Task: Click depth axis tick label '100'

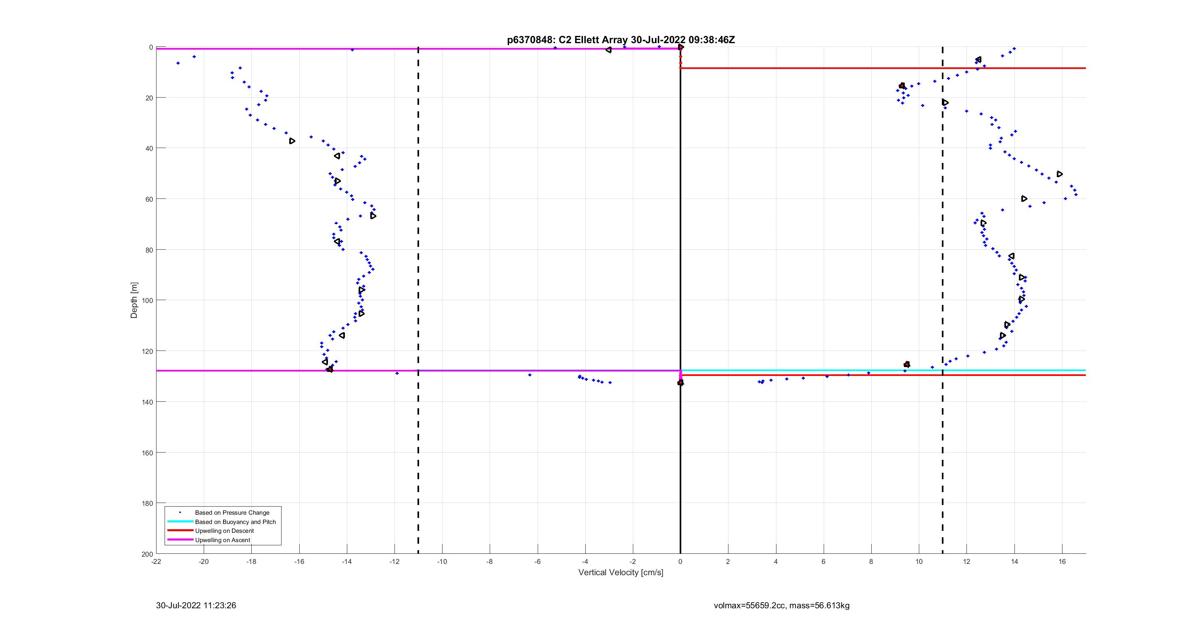Action: (146, 300)
